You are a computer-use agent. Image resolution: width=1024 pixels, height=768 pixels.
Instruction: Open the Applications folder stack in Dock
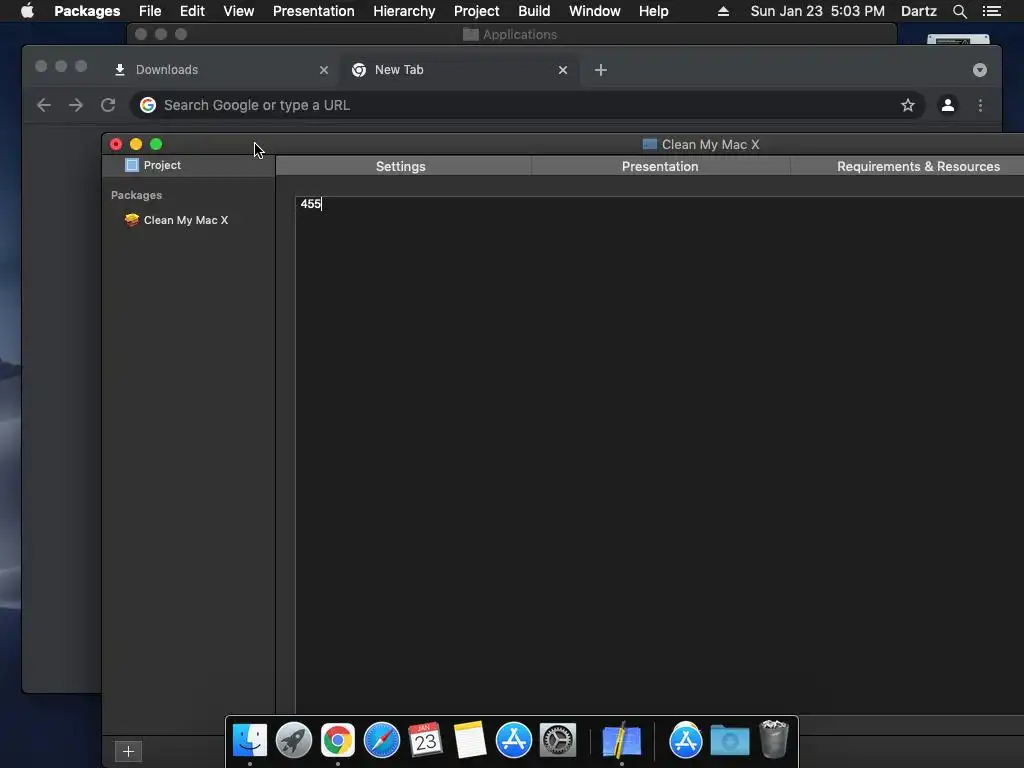(x=685, y=740)
